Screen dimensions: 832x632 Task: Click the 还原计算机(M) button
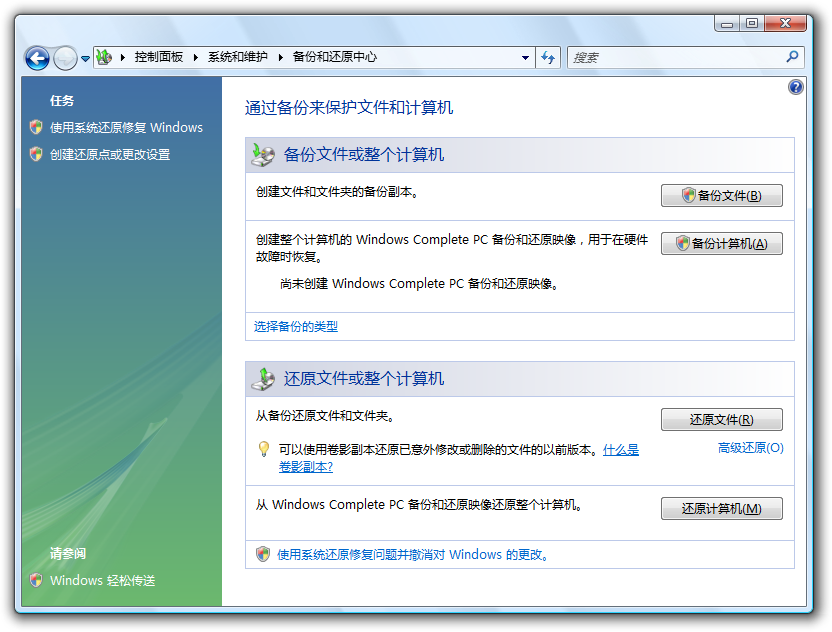tap(722, 508)
